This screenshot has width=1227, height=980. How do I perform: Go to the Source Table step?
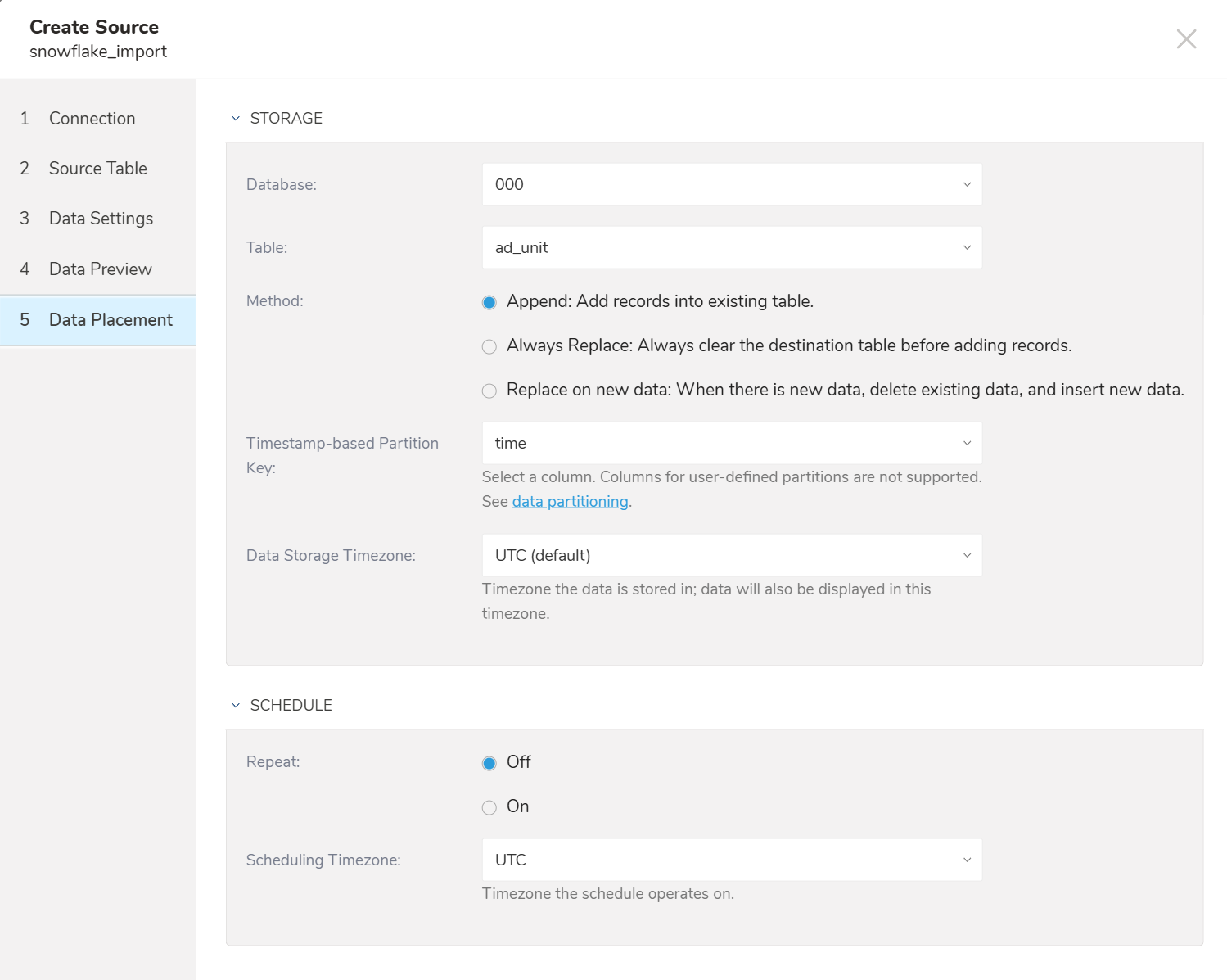[97, 169]
